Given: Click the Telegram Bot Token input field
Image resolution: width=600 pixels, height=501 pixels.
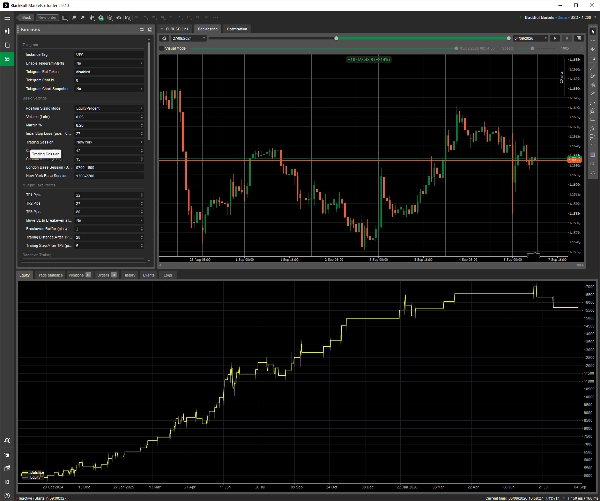Looking at the screenshot, I should click(109, 72).
